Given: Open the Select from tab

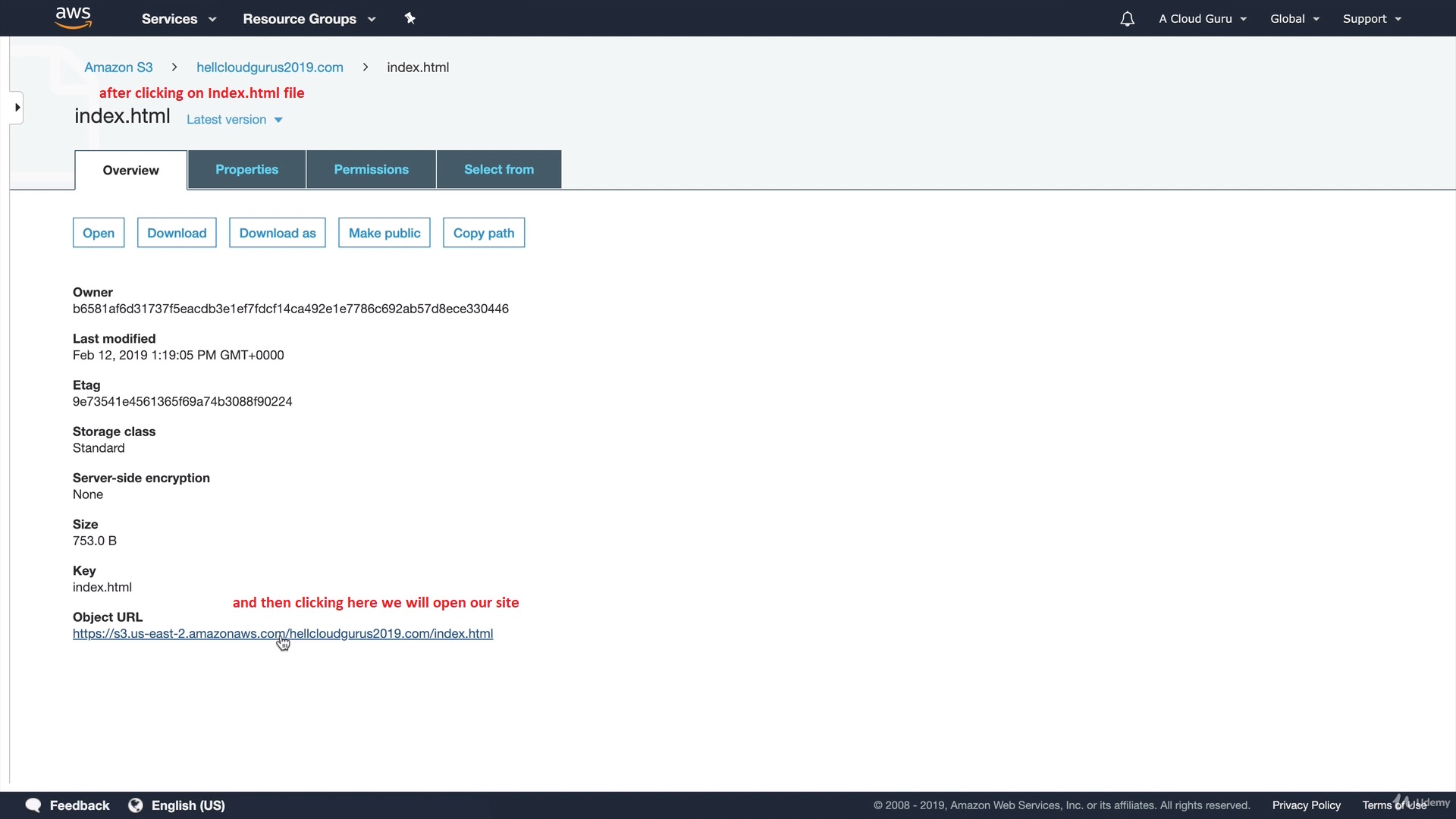Looking at the screenshot, I should [x=499, y=170].
